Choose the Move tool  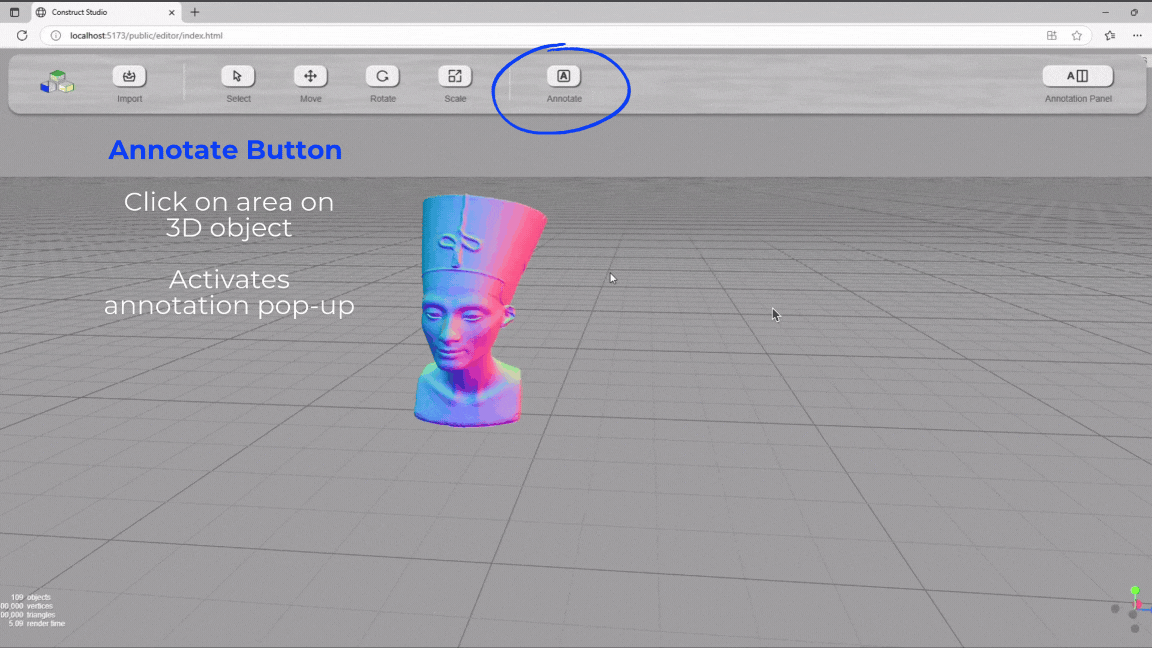tap(311, 76)
